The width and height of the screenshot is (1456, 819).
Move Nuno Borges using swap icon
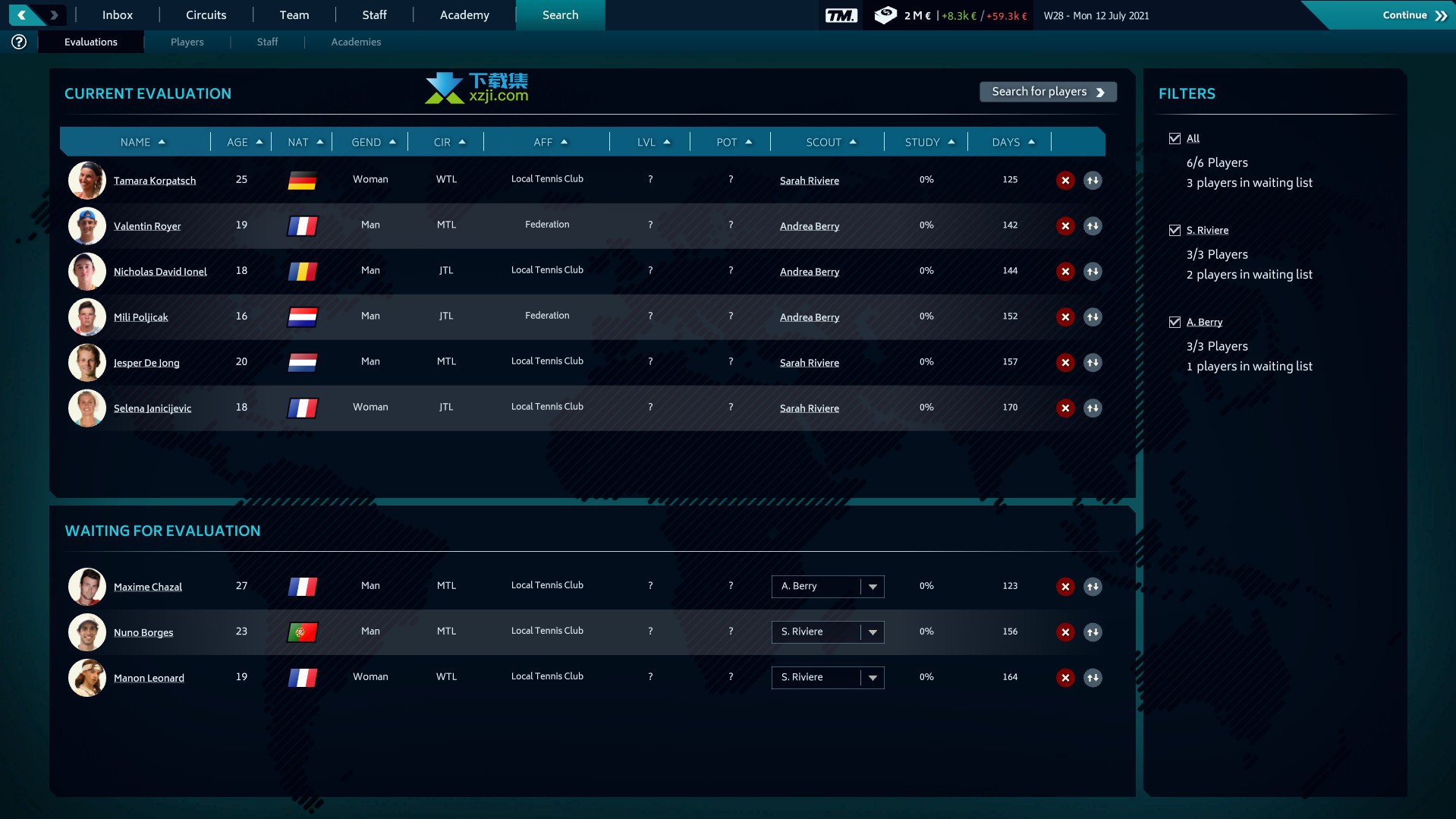coord(1093,632)
